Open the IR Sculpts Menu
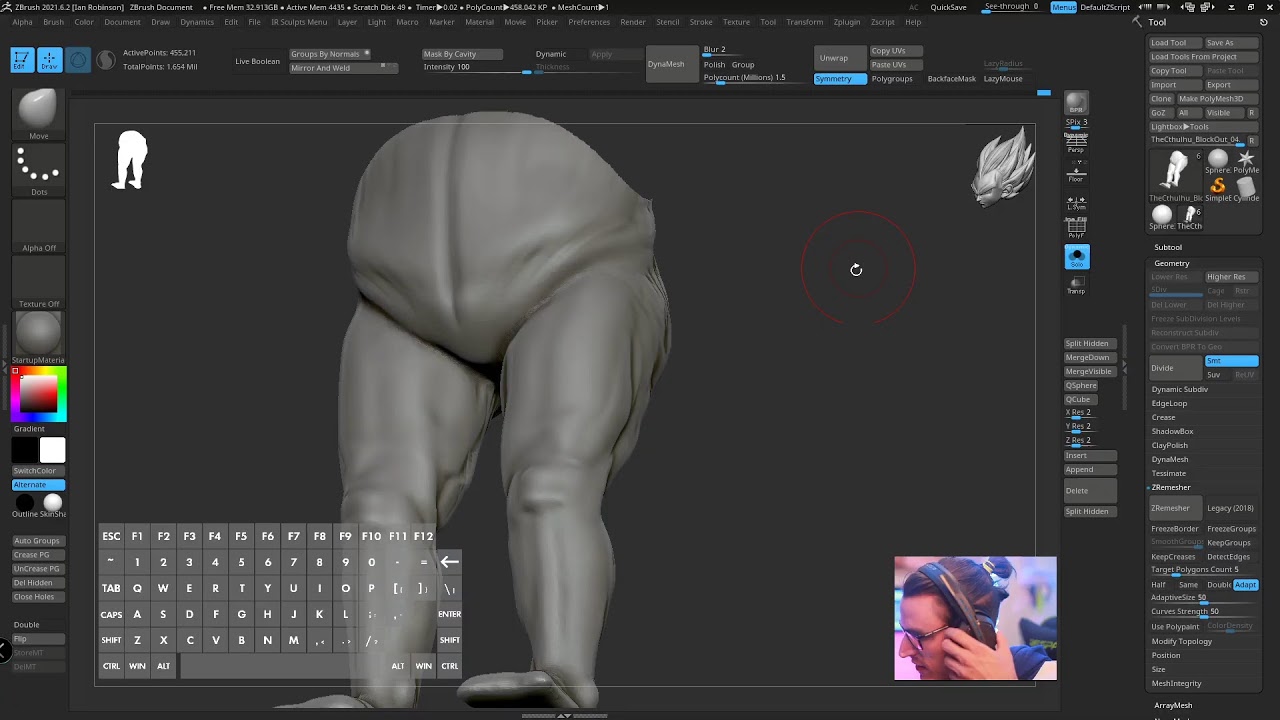1280x720 pixels. click(x=299, y=22)
